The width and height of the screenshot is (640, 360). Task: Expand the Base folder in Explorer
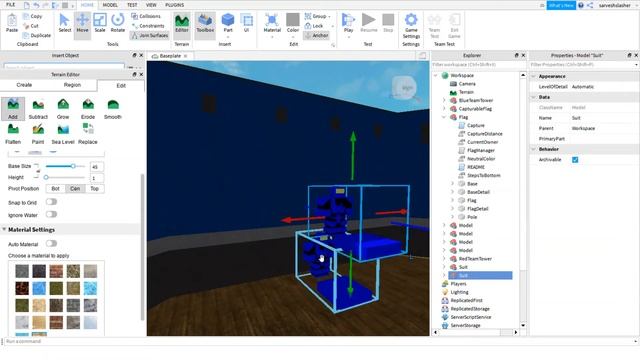452,184
